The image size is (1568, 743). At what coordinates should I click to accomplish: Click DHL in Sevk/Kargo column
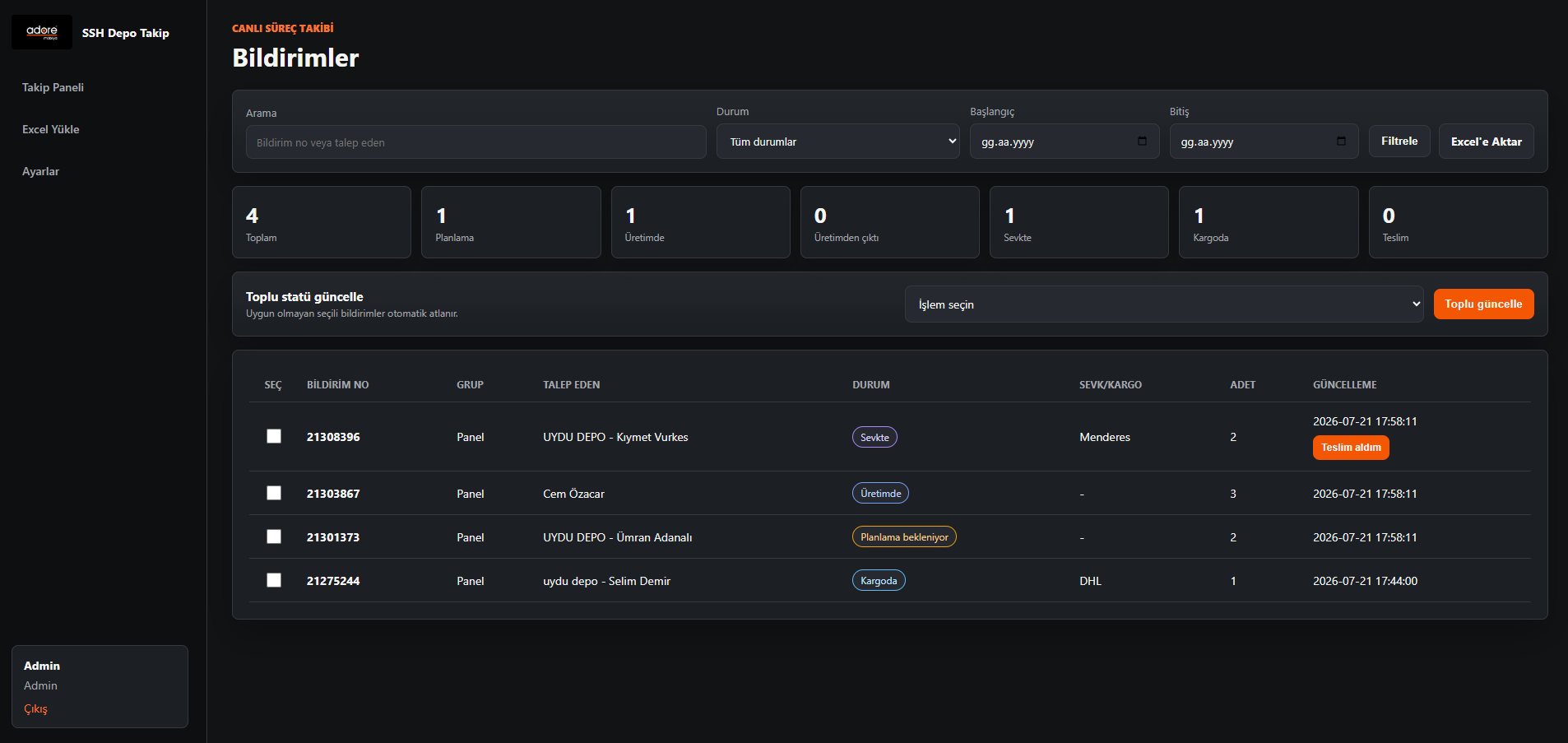(x=1090, y=581)
